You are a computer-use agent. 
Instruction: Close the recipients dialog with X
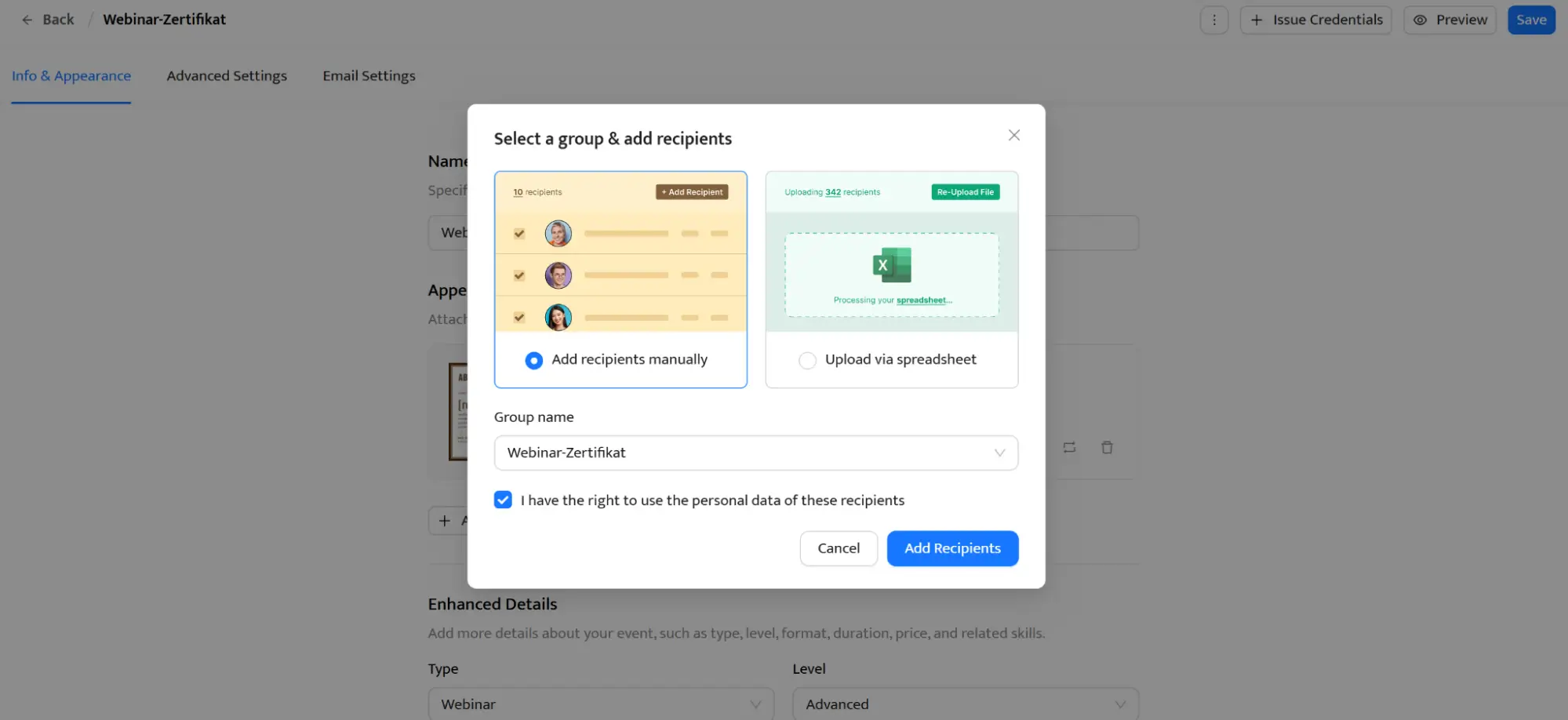1013,136
